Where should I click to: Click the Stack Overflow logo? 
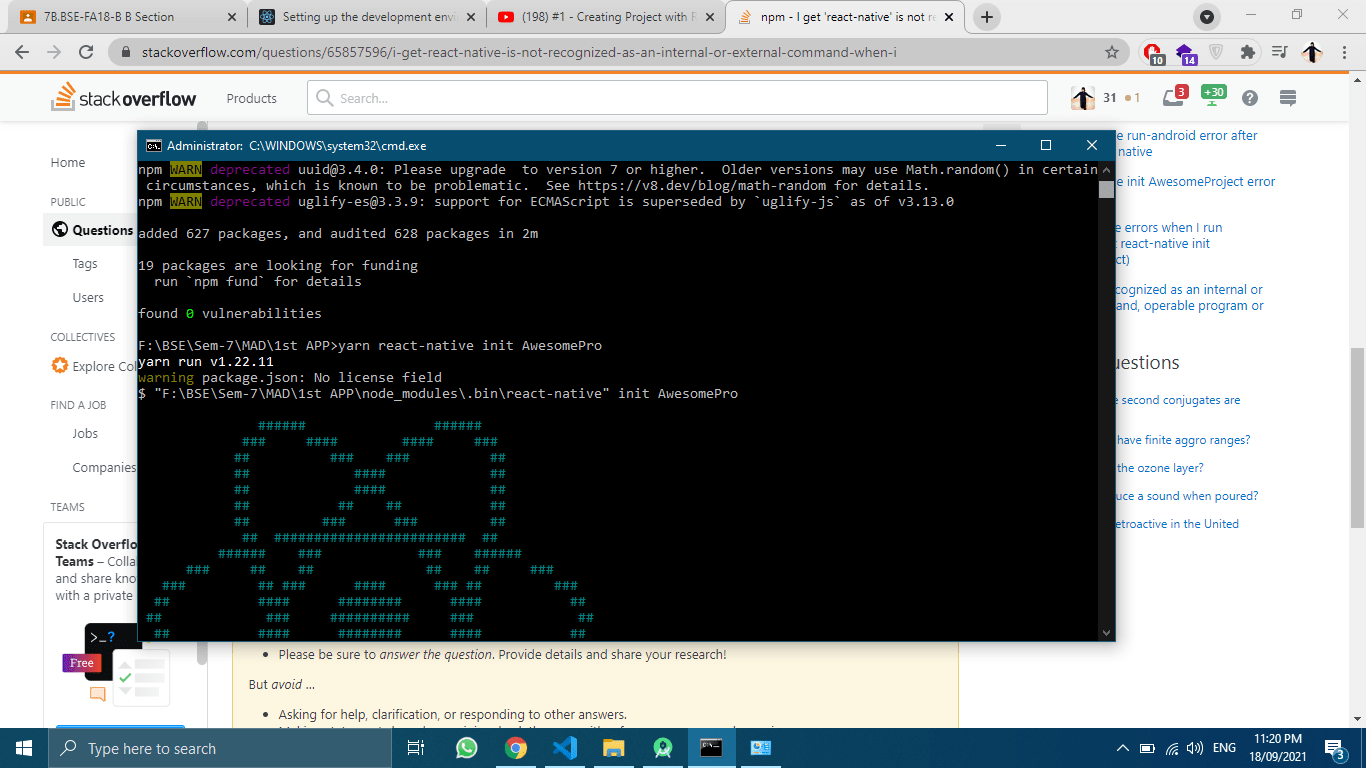pyautogui.click(x=122, y=98)
